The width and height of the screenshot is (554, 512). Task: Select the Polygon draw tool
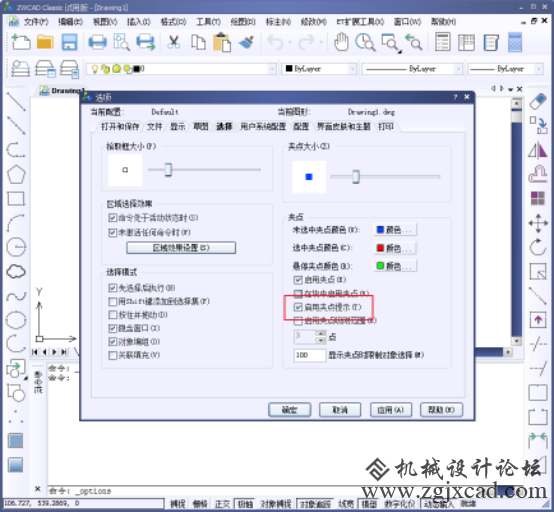(x=16, y=174)
